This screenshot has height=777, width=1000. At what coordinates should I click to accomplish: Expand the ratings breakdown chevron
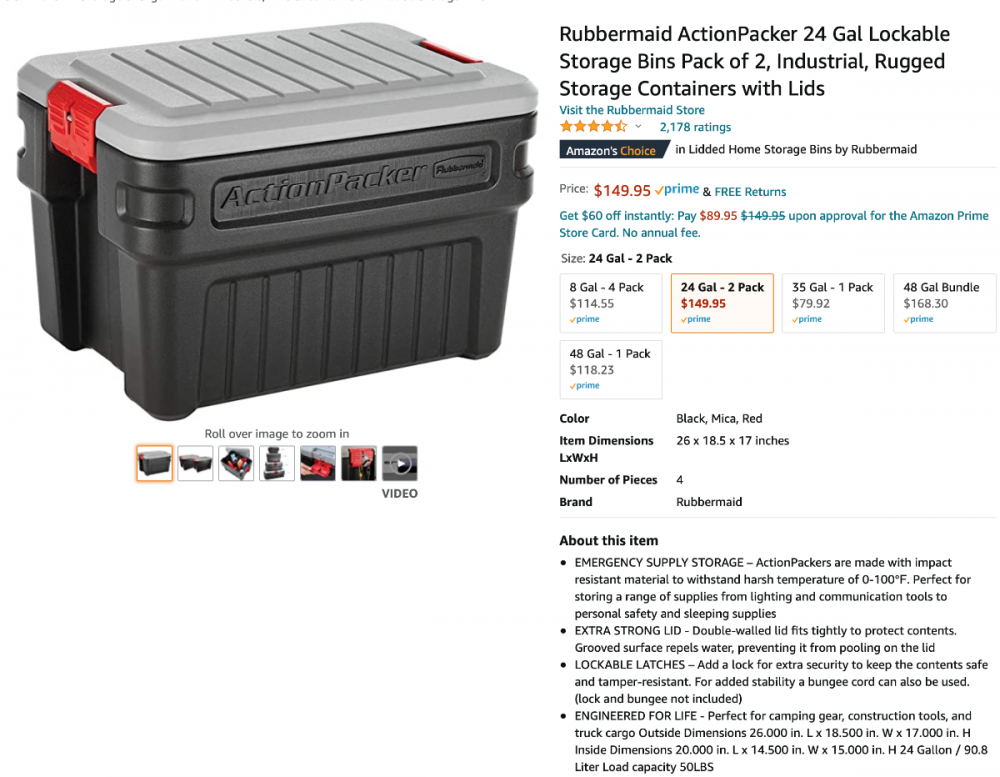click(638, 126)
